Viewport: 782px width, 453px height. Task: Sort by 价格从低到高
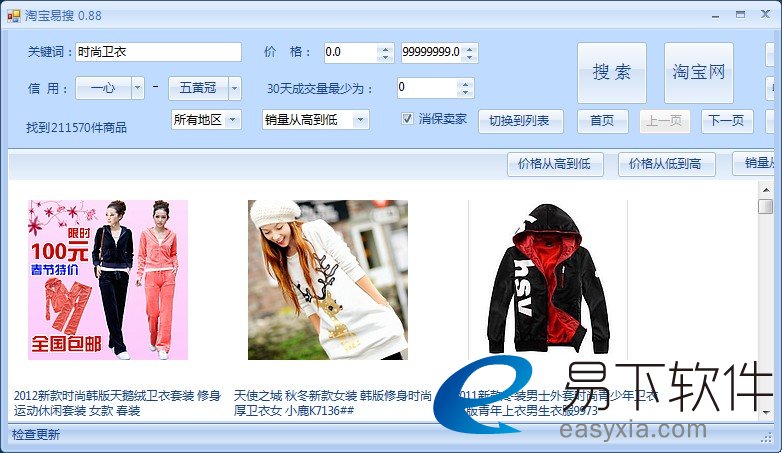(666, 164)
